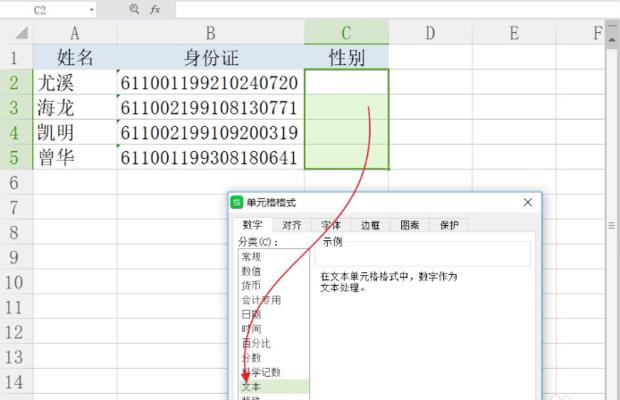Click the magnifier icon beside fx

pos(134,9)
